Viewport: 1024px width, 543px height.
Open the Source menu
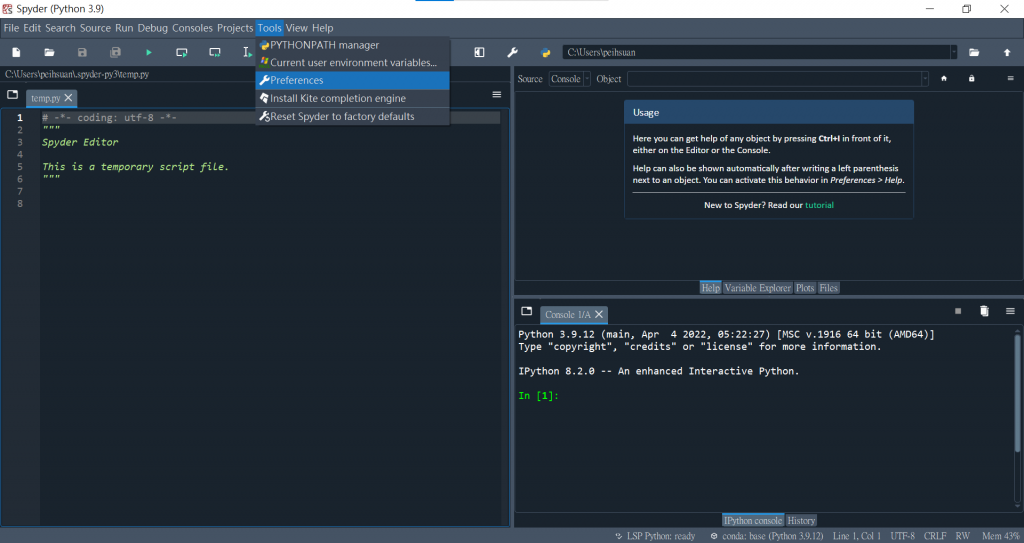[95, 28]
